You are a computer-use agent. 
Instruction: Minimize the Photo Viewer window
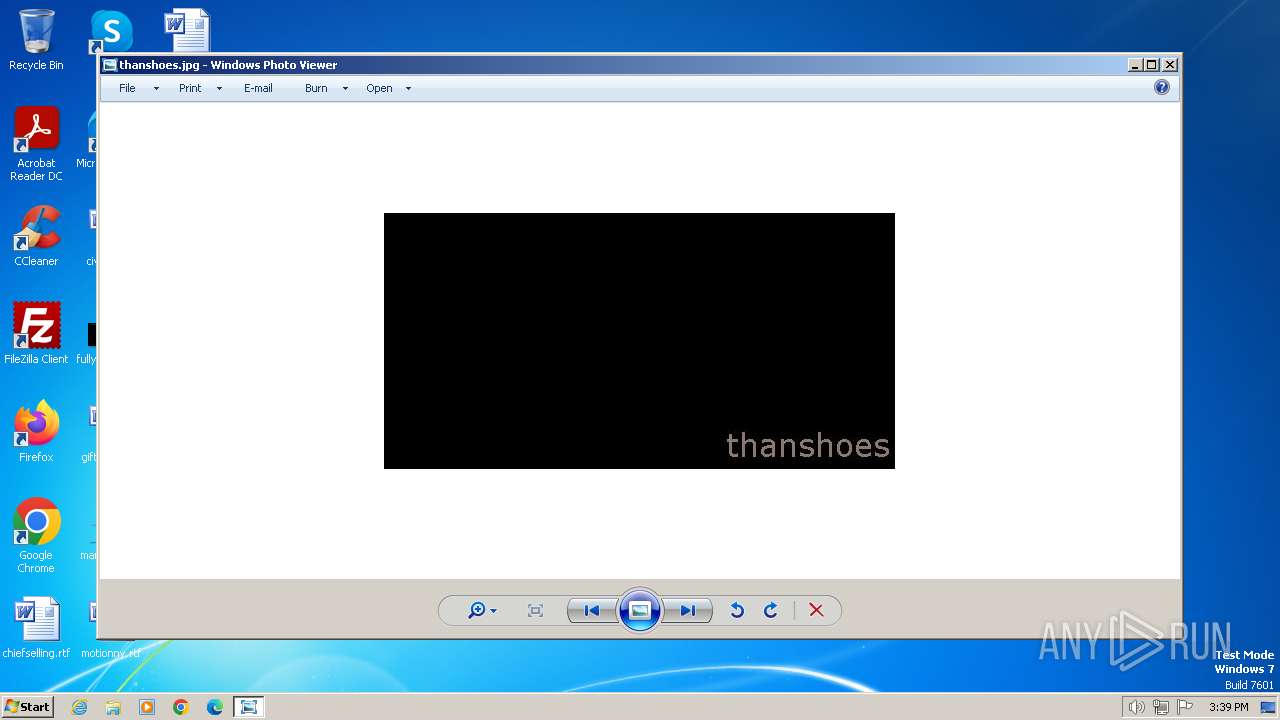1135,65
